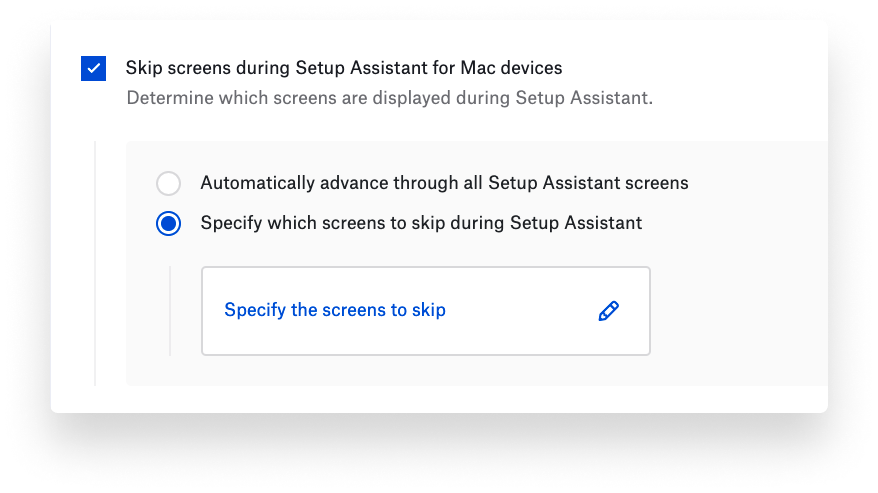This screenshot has width=878, height=493.
Task: Open the Specify the screens to skip link
Action: click(335, 310)
